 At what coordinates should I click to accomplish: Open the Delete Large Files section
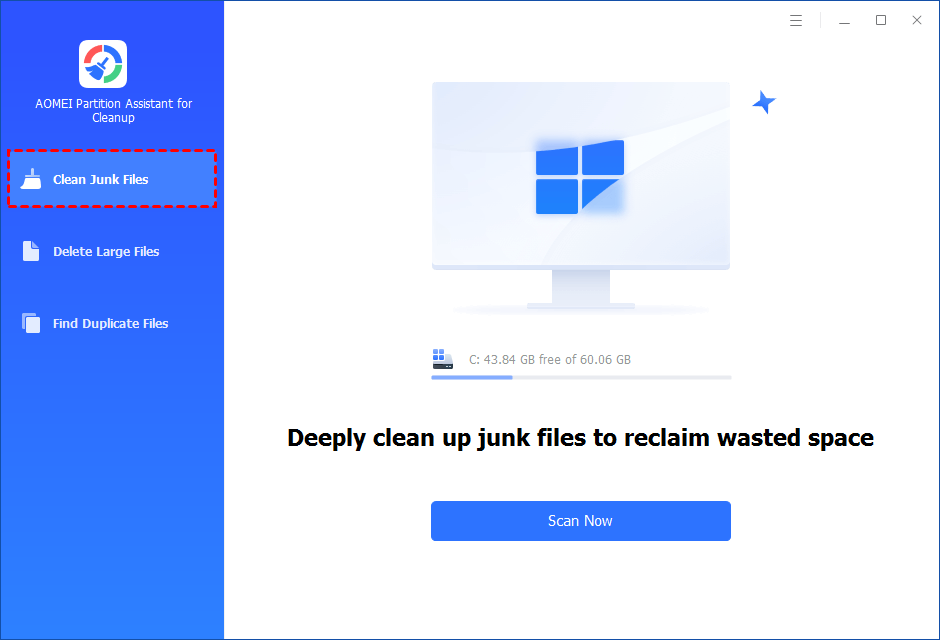coord(112,251)
